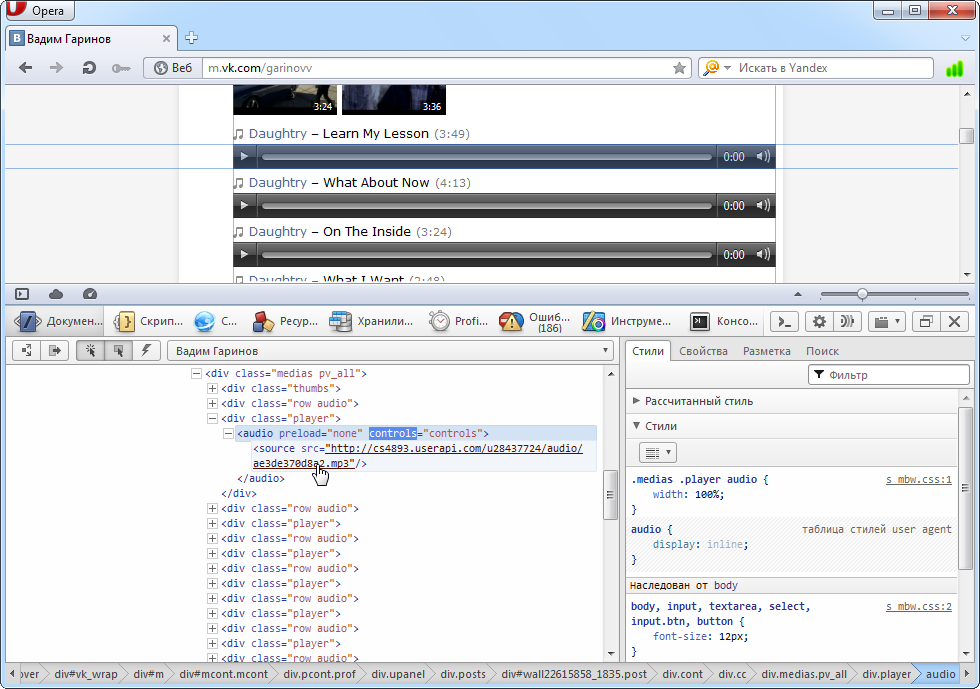Open Dragonfly settings gear
The height and width of the screenshot is (689, 980).
(819, 321)
